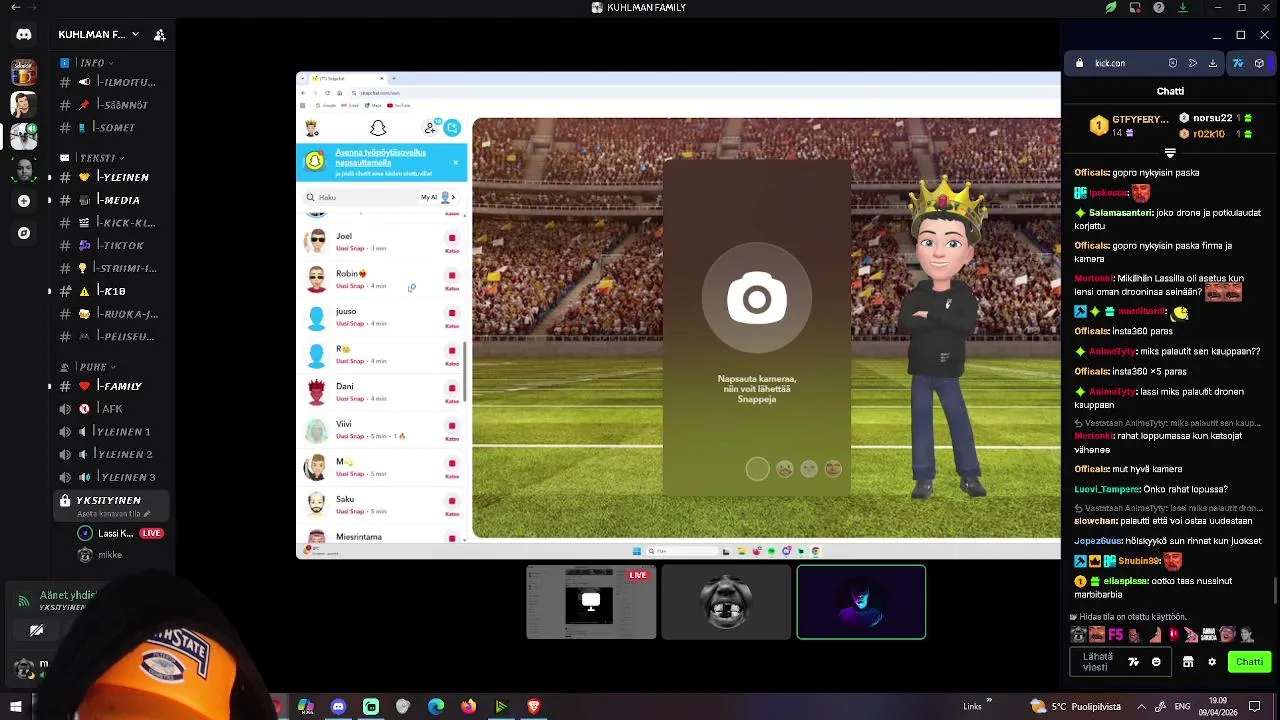Image resolution: width=1280 pixels, height=720 pixels.
Task: Open the SÄÄNNÖT rules channel
Action: click(112, 105)
